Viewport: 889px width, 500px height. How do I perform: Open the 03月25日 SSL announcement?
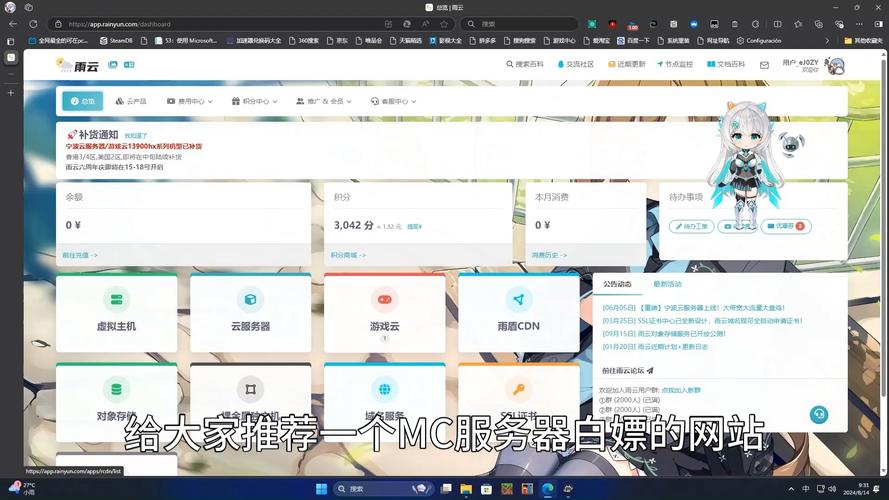point(702,321)
